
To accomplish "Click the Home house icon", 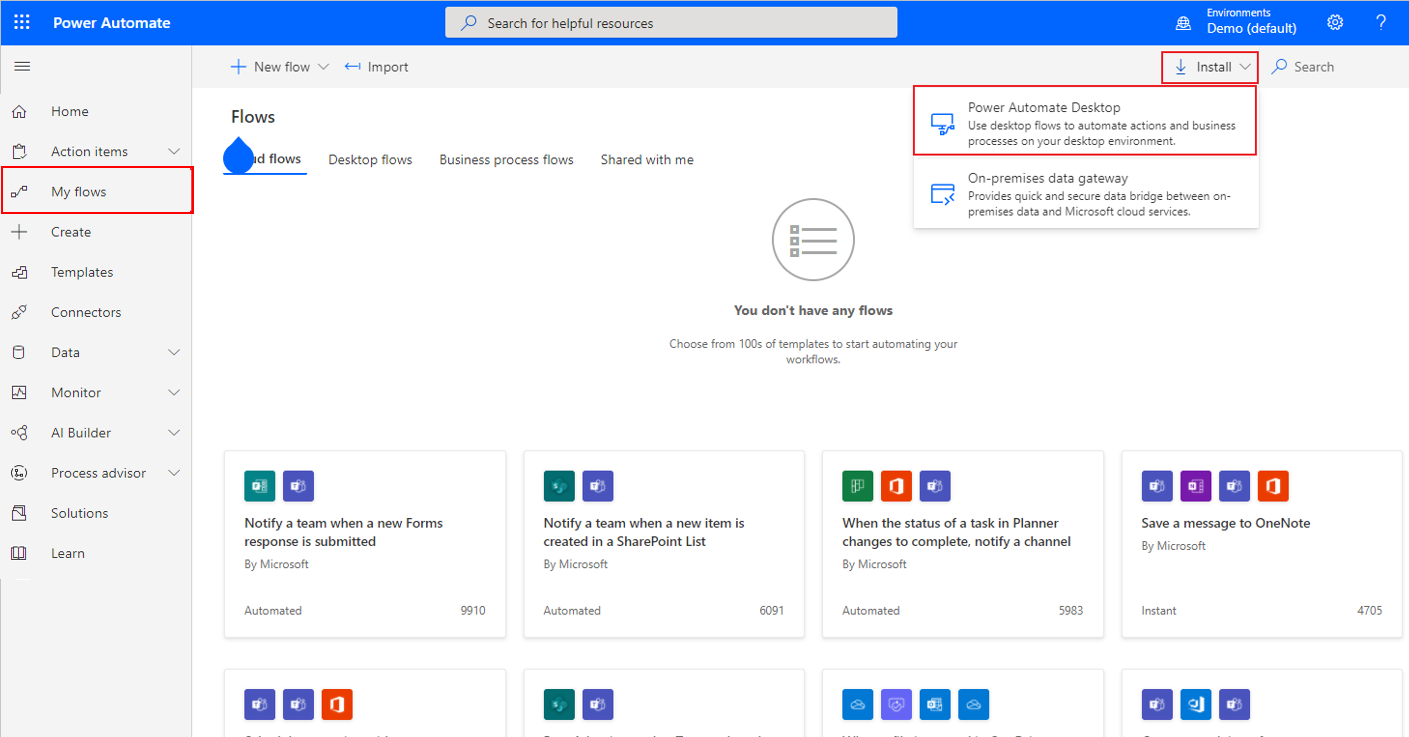I will pos(19,112).
